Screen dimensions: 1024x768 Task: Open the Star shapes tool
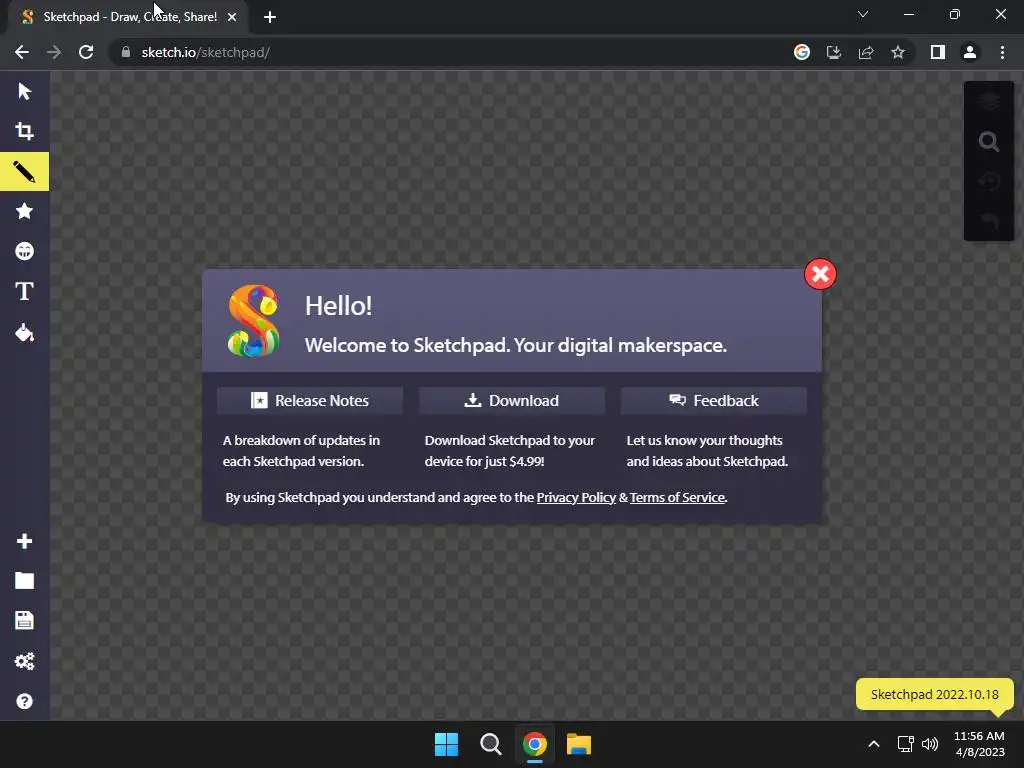[24, 211]
